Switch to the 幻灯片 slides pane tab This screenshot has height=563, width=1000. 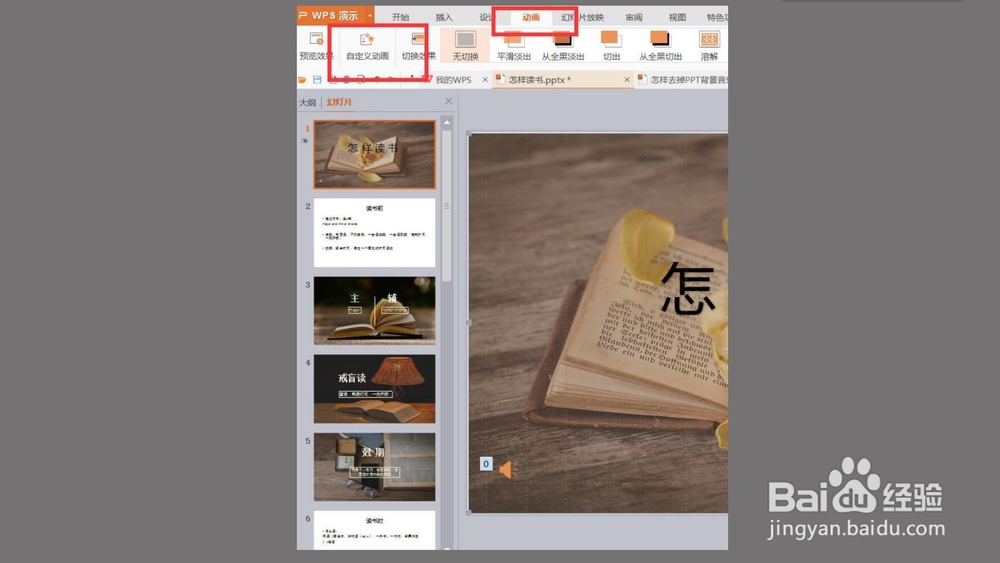pyautogui.click(x=339, y=102)
